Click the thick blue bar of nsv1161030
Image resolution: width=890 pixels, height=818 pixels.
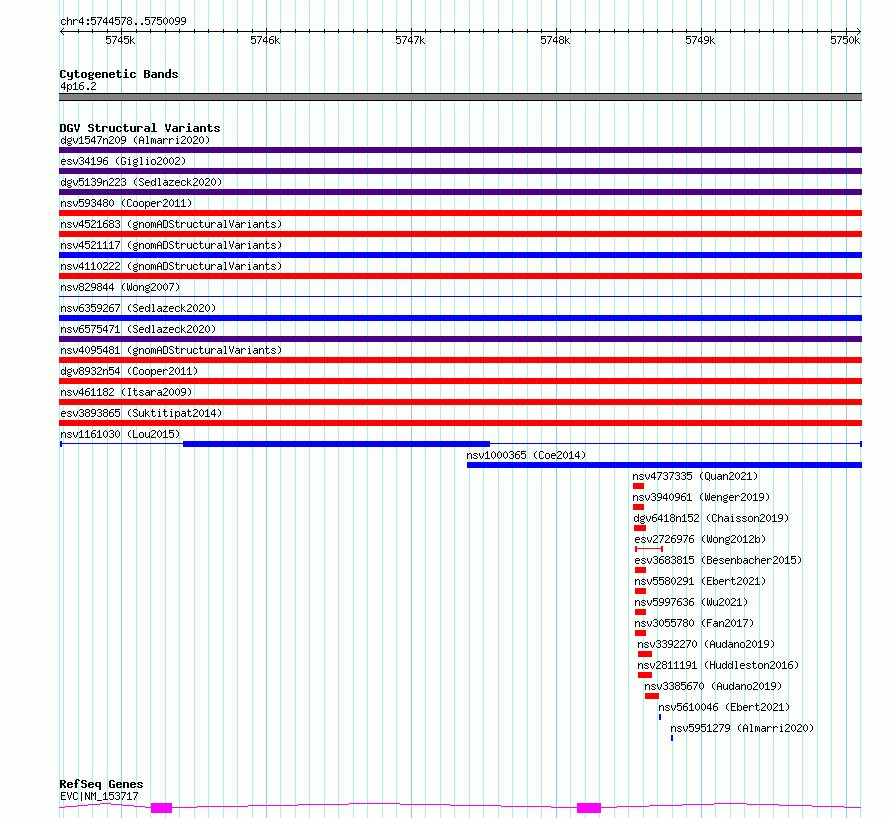(x=336, y=444)
